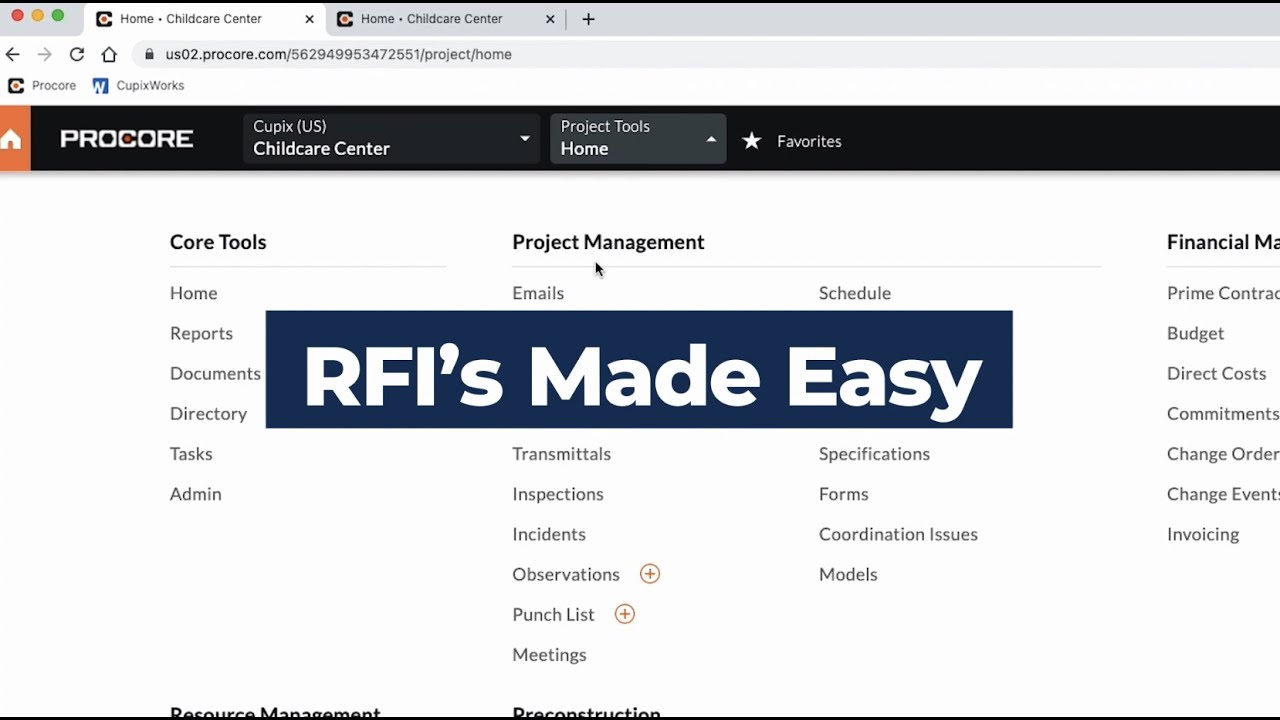Click the orange Procore home icon
This screenshot has height=720, width=1280.
[x=12, y=139]
